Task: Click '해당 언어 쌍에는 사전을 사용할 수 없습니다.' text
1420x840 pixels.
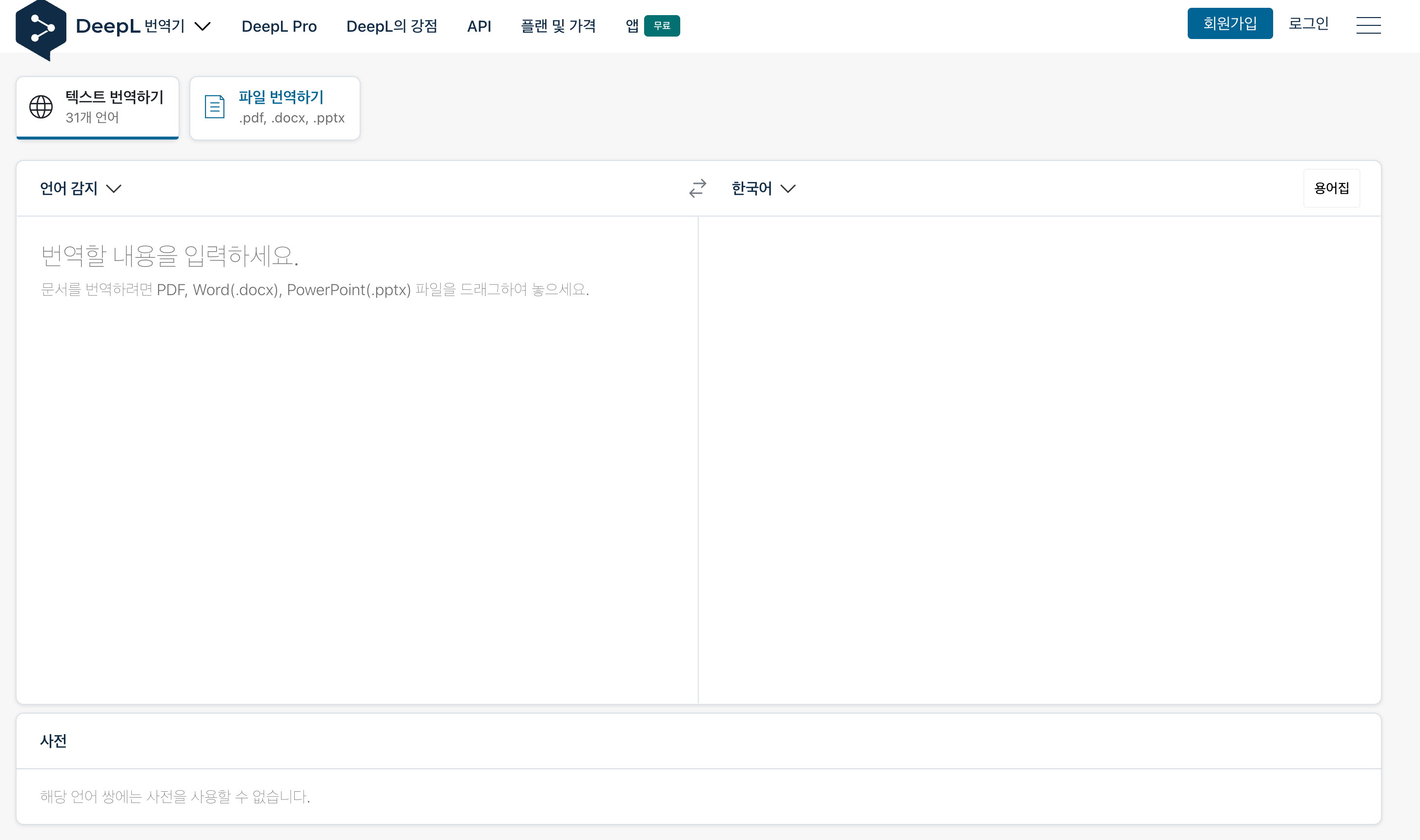Action: pyautogui.click(x=175, y=797)
